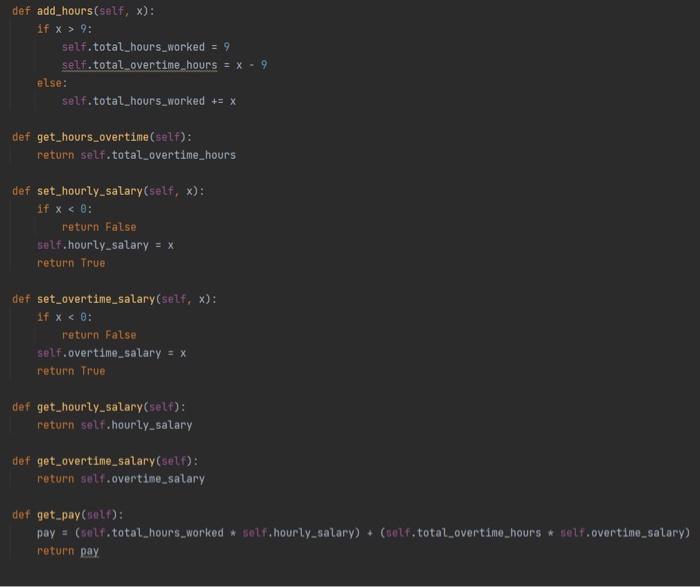Click 'return True' in set_hourly_salary
Image resolution: width=700 pixels, height=587 pixels.
coord(71,263)
